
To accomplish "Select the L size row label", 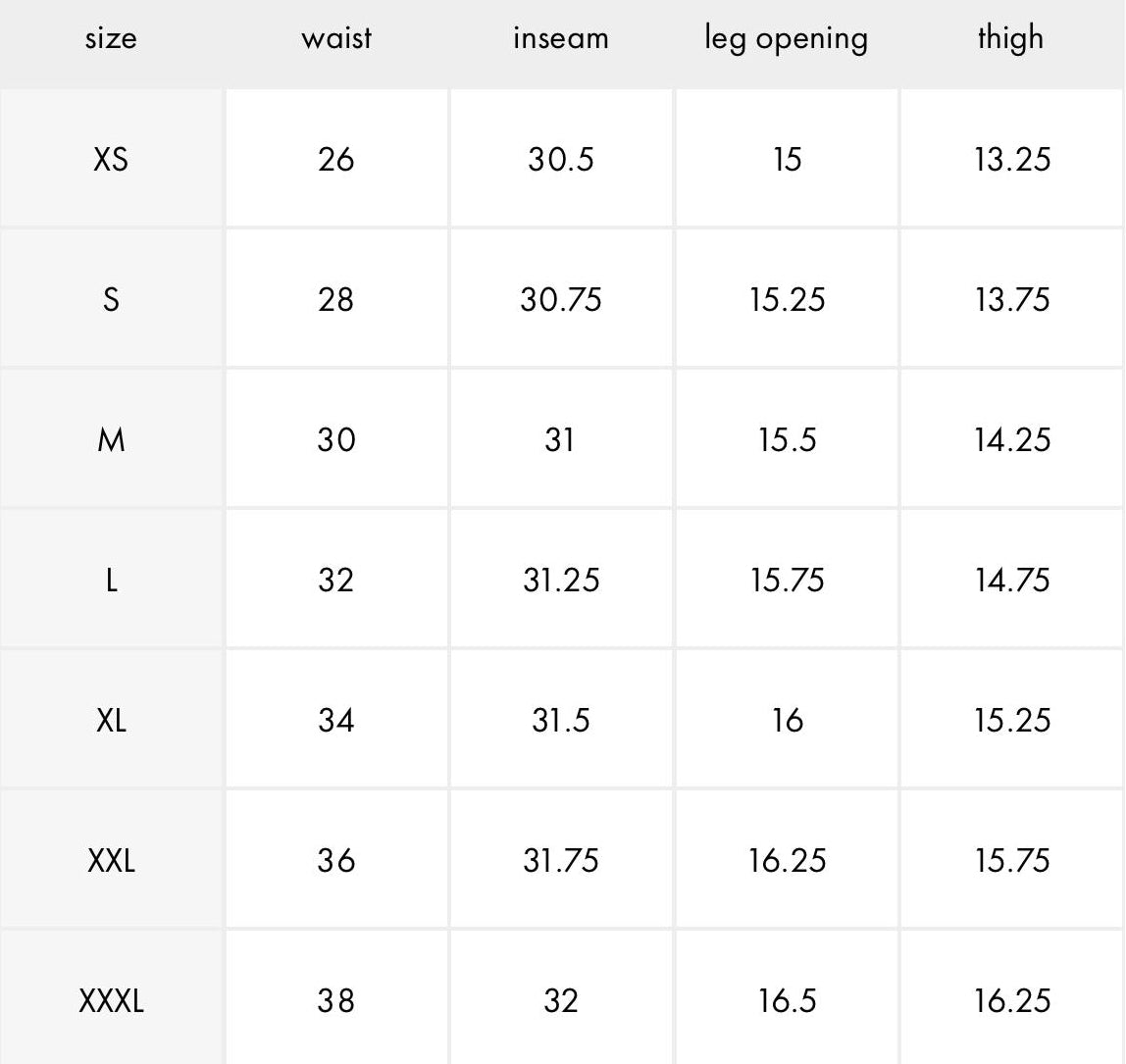I will coord(111,581).
